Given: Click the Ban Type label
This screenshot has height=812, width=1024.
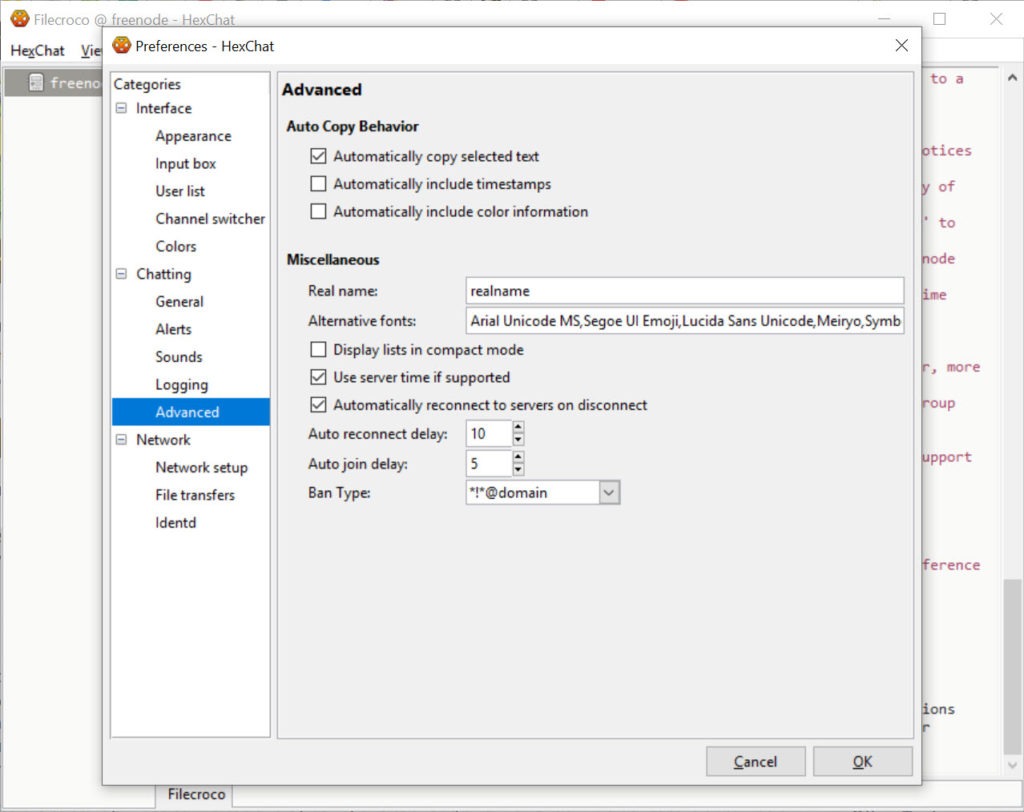Looking at the screenshot, I should pos(339,493).
